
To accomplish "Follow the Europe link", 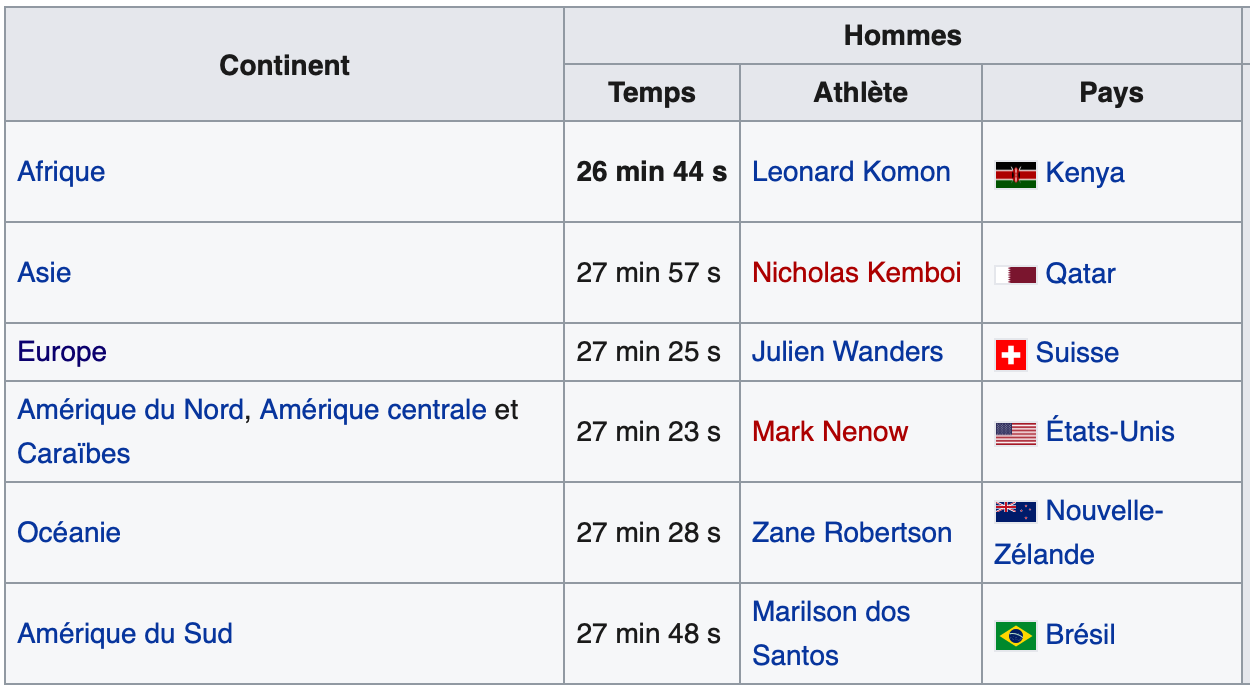I will click(x=62, y=352).
